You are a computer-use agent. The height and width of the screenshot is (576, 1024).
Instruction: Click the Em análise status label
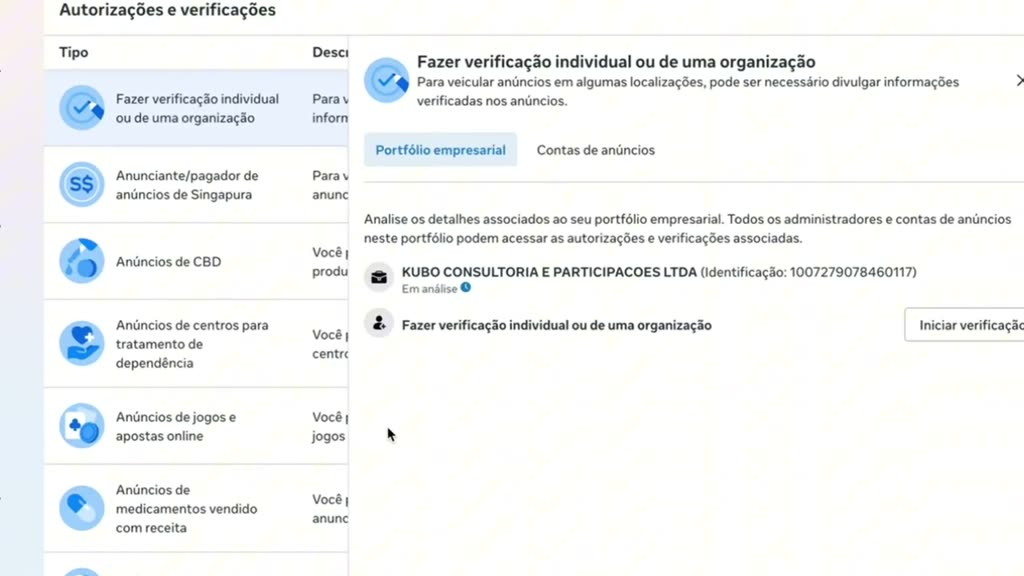429,289
